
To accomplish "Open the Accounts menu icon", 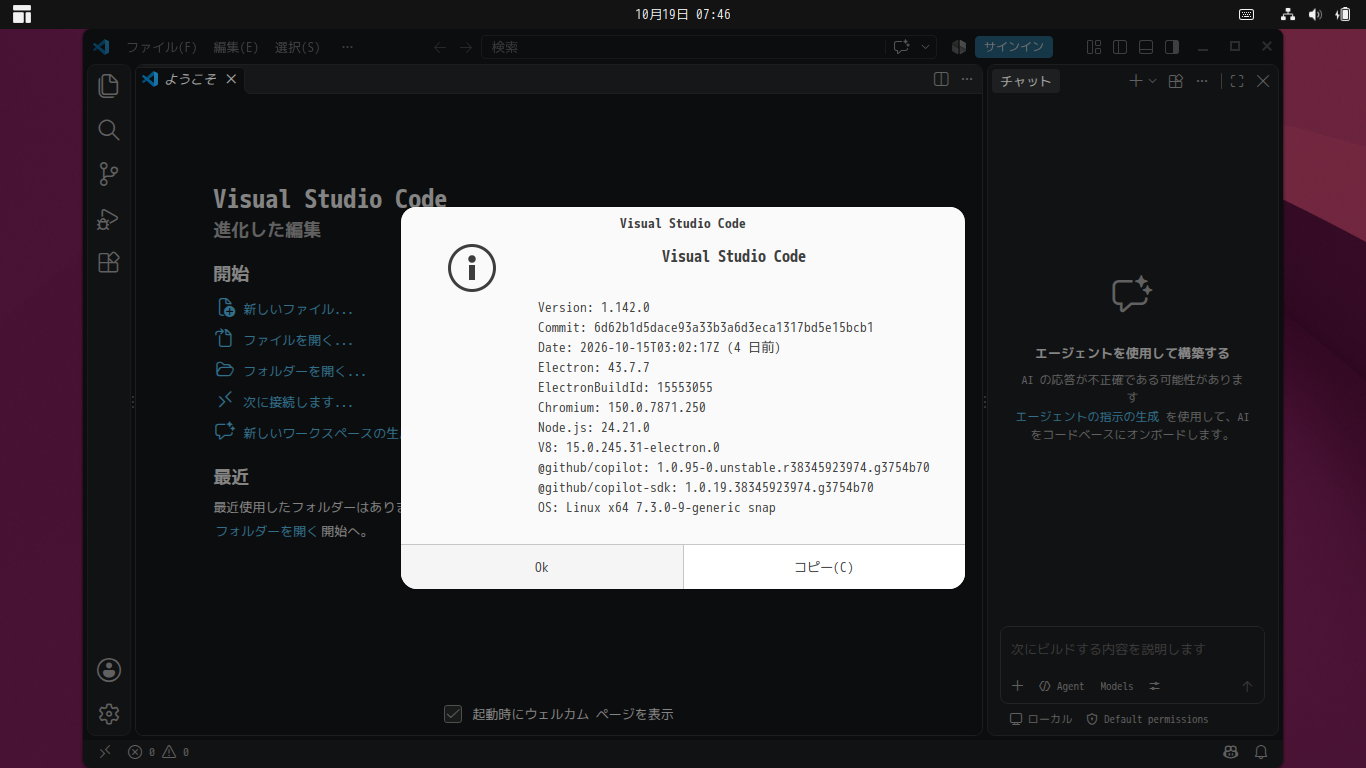I will tap(109, 670).
